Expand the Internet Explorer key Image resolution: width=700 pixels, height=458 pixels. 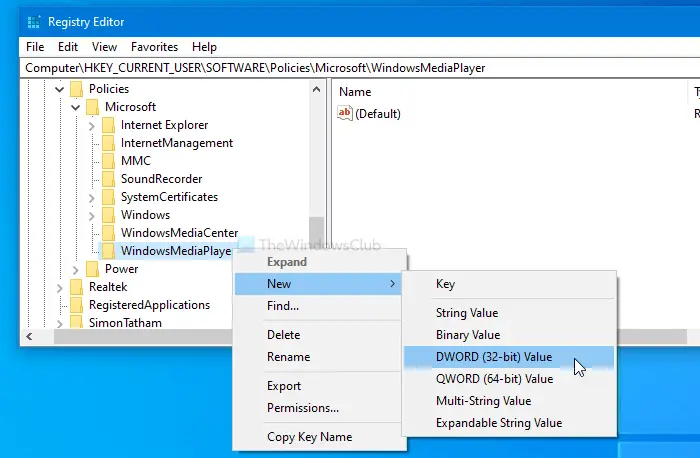click(92, 126)
